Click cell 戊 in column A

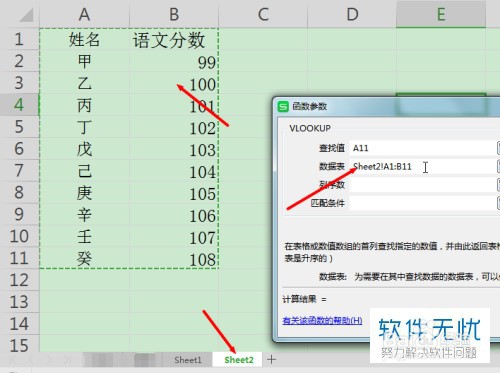84,149
